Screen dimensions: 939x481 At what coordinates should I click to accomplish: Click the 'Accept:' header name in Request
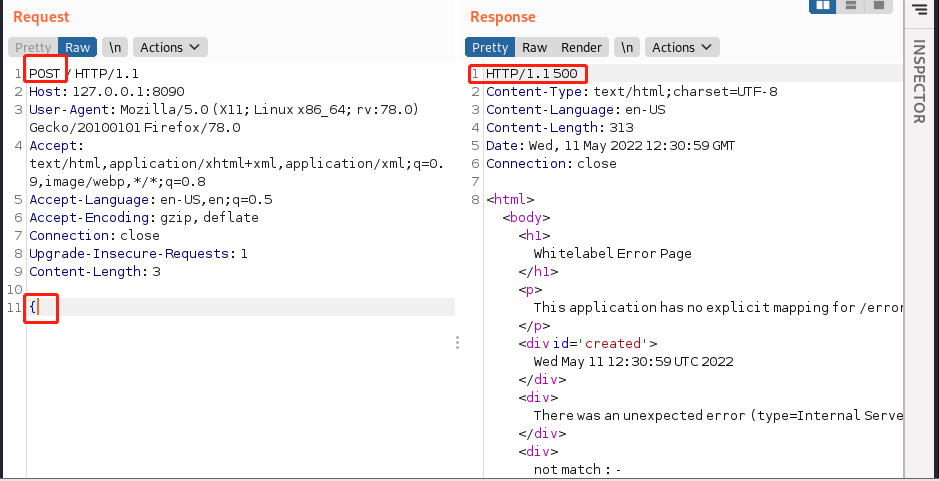coord(57,146)
